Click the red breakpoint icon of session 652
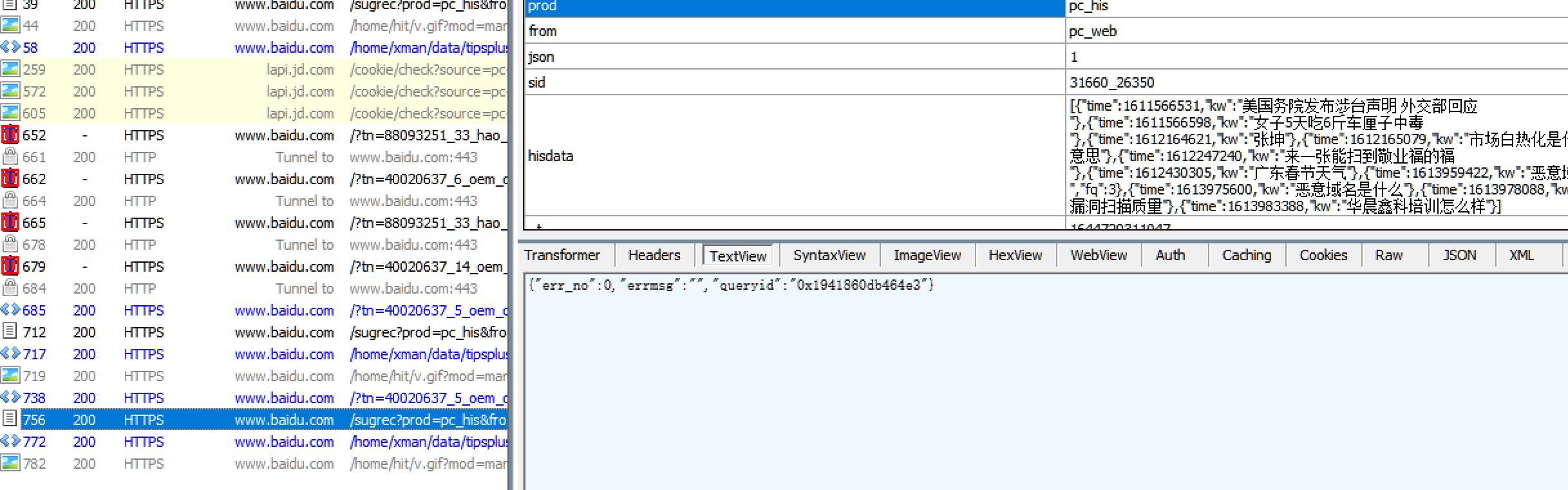 click(x=10, y=135)
